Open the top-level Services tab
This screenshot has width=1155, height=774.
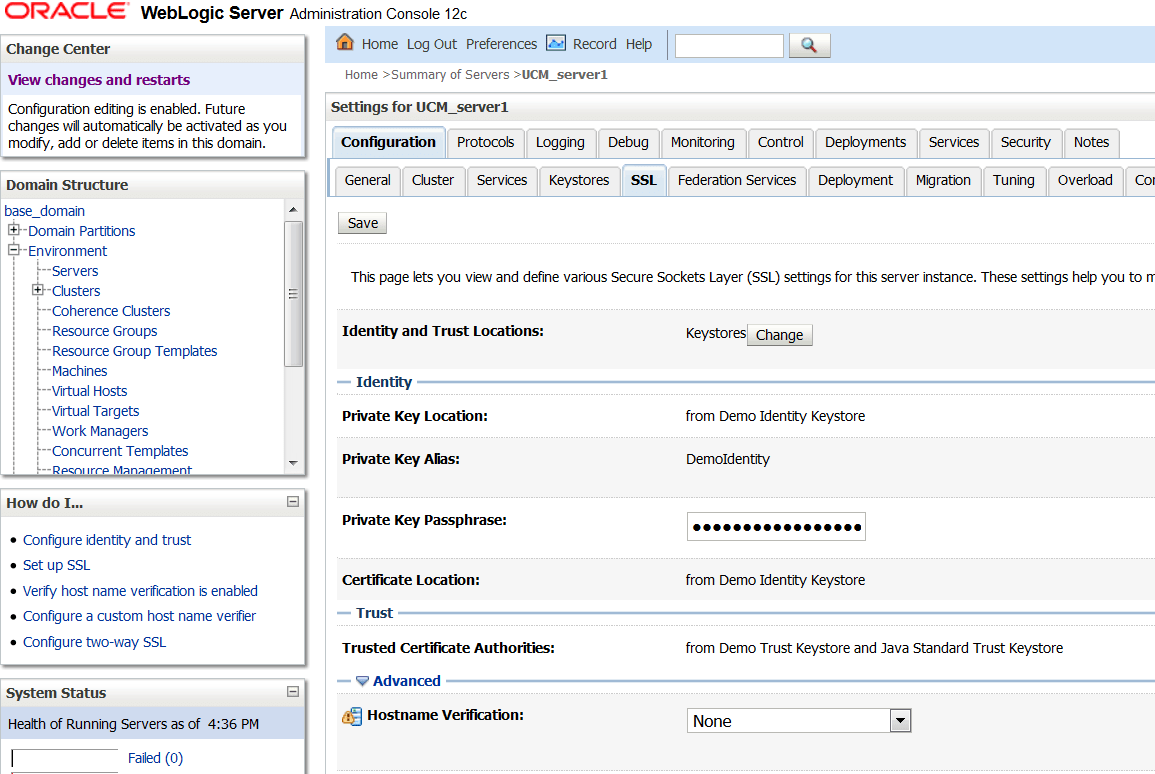click(954, 142)
